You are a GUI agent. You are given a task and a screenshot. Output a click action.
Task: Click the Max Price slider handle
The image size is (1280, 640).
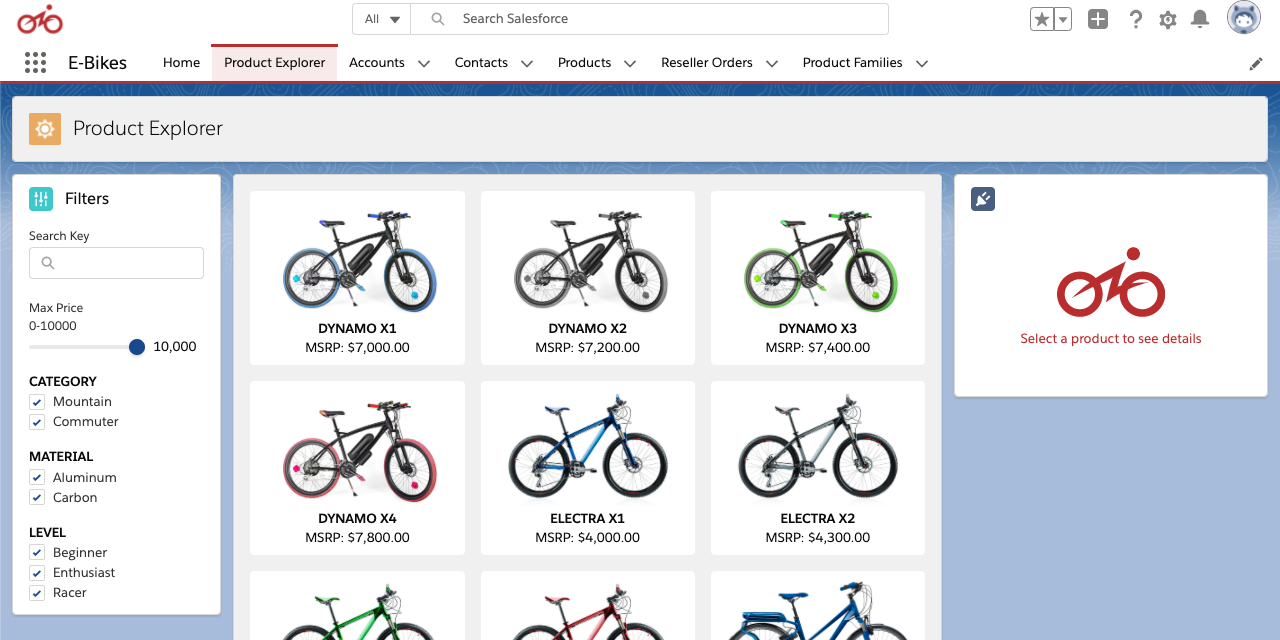(x=137, y=347)
